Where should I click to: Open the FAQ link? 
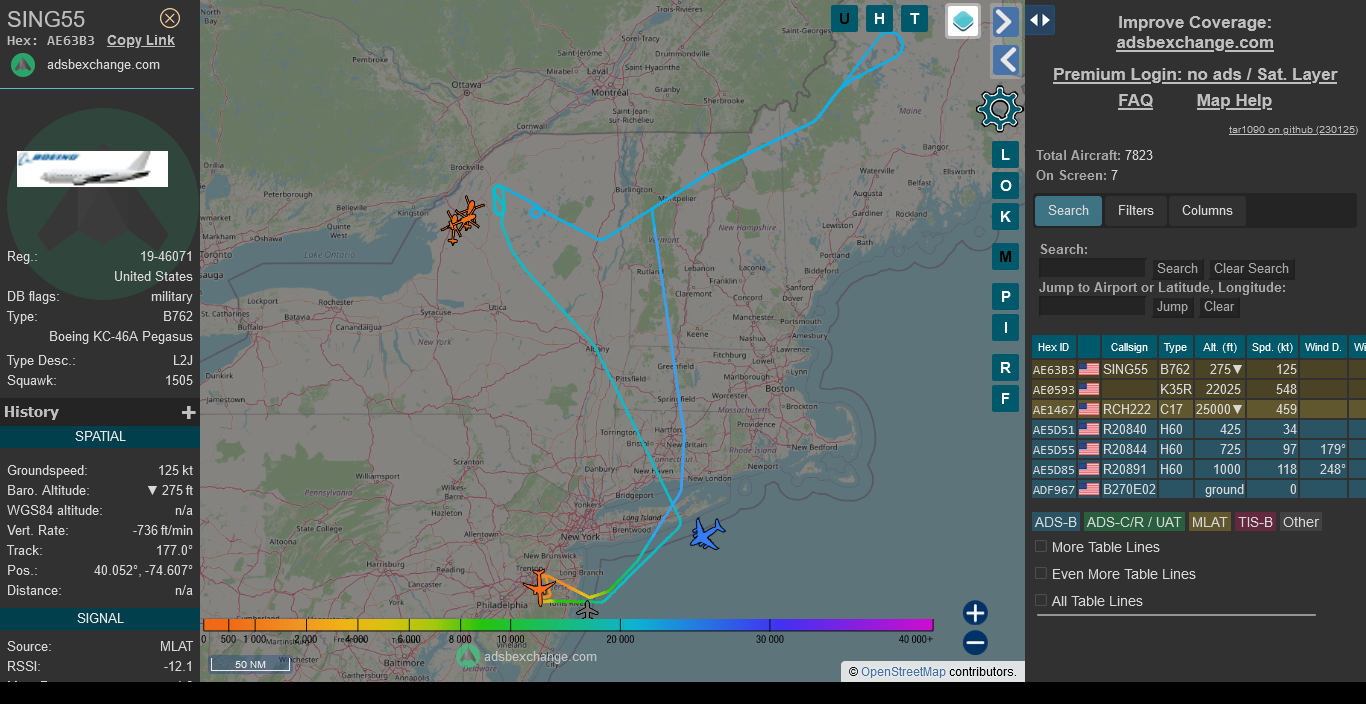[1135, 101]
